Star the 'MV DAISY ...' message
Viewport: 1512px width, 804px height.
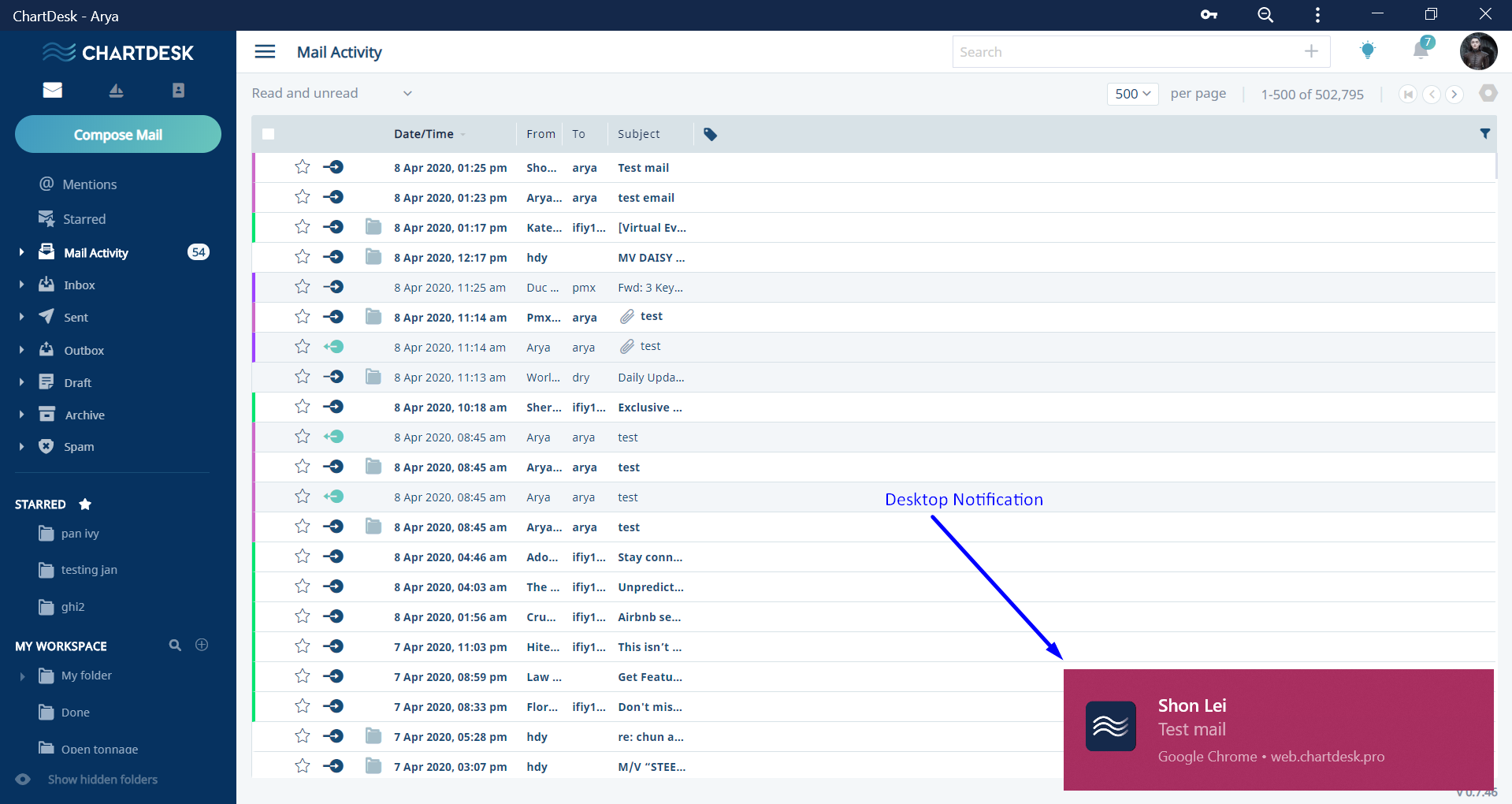(303, 257)
